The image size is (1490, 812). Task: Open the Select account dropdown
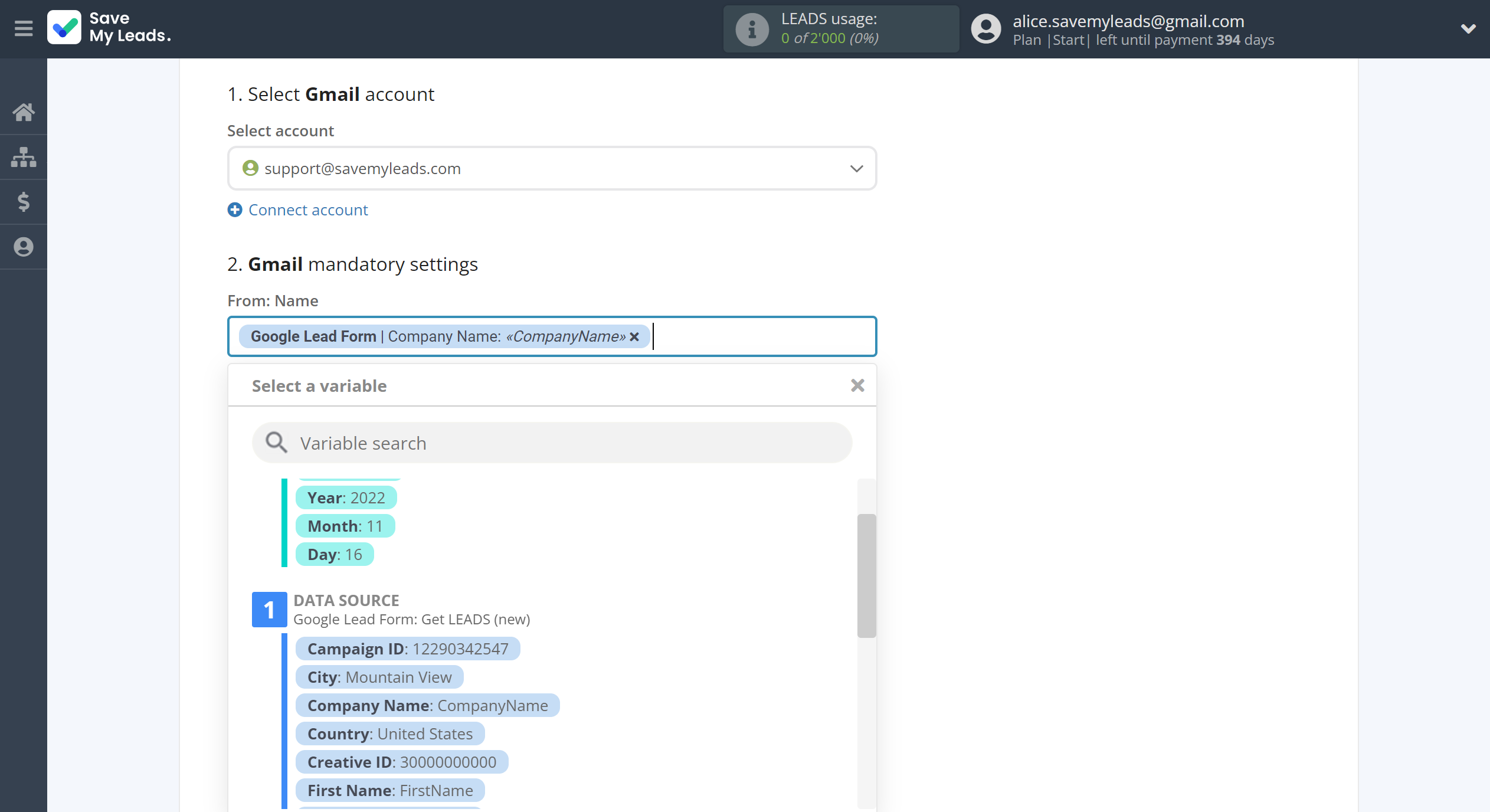click(x=552, y=169)
